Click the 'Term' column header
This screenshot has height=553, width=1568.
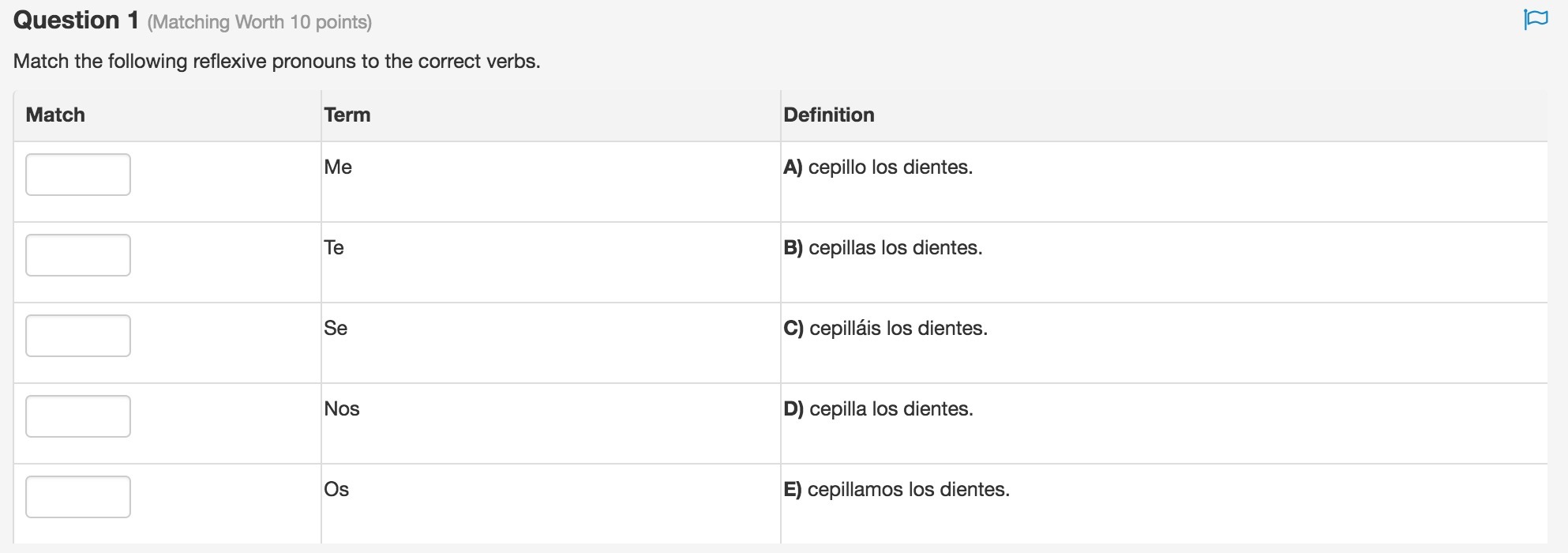(347, 115)
